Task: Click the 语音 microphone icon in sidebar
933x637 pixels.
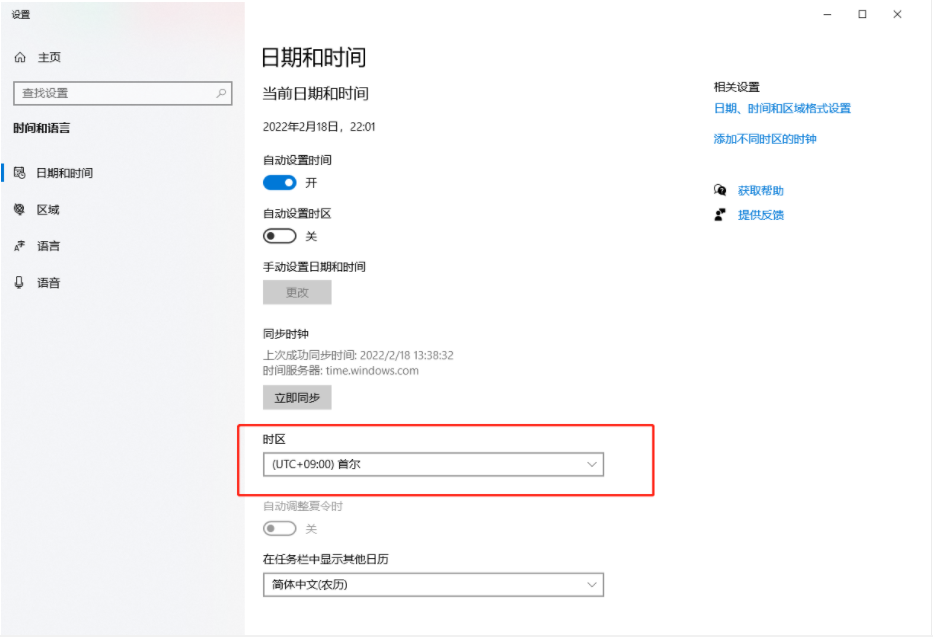Action: point(20,283)
